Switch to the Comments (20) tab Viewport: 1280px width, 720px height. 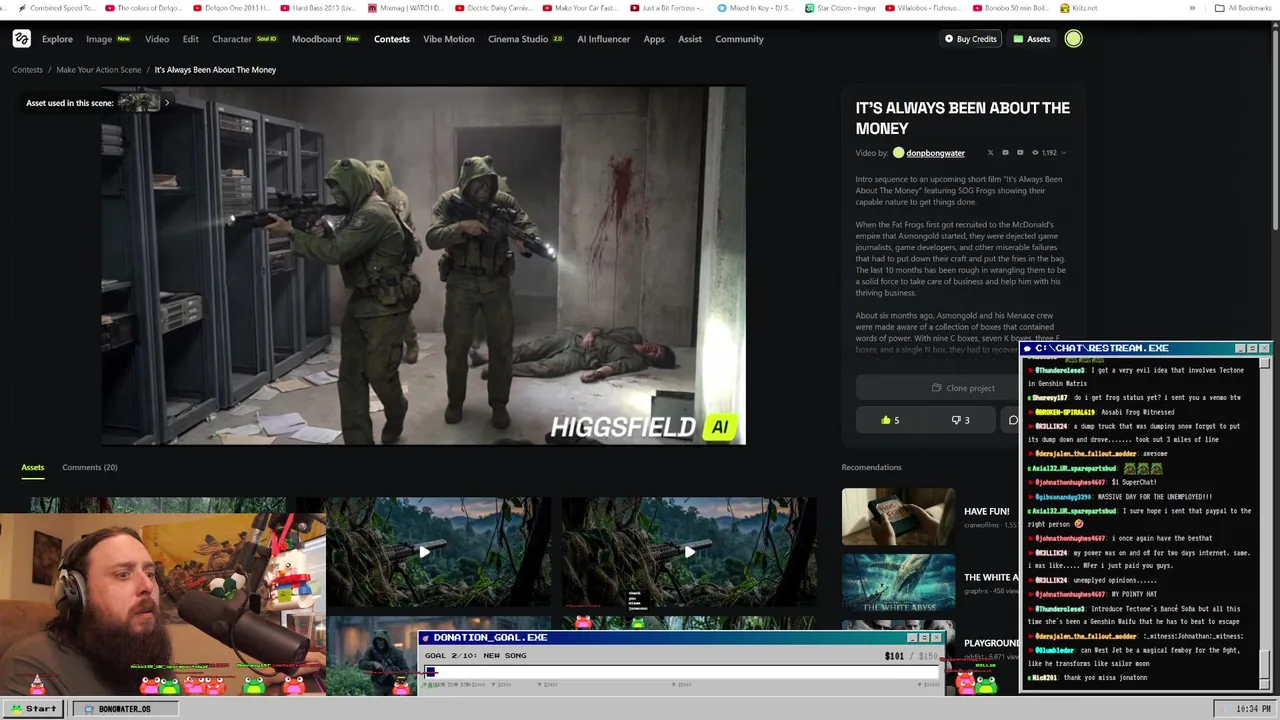(89, 467)
